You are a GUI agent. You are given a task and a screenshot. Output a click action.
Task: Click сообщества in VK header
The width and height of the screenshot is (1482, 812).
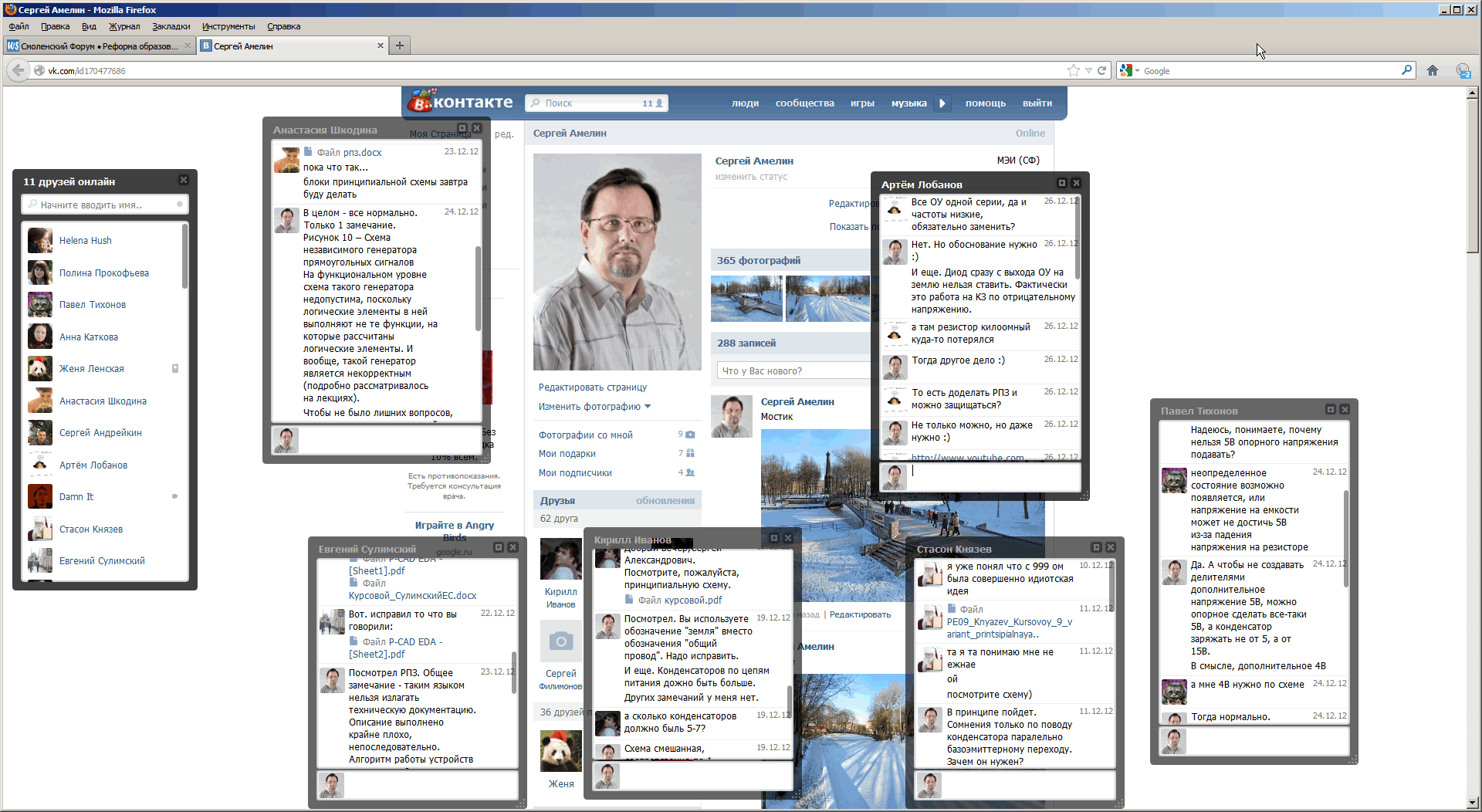[x=804, y=103]
